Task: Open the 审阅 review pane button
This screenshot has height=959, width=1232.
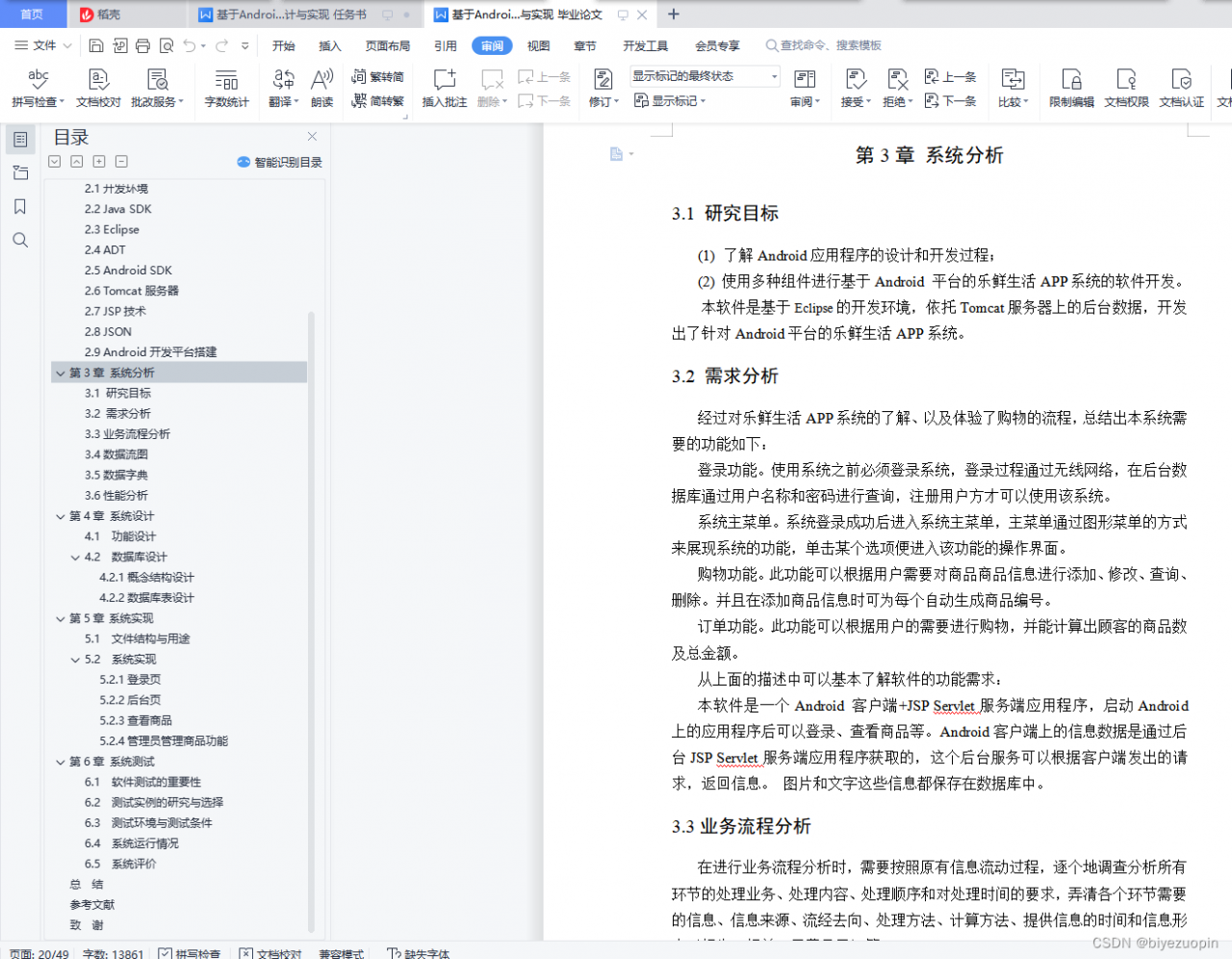Action: click(x=805, y=88)
